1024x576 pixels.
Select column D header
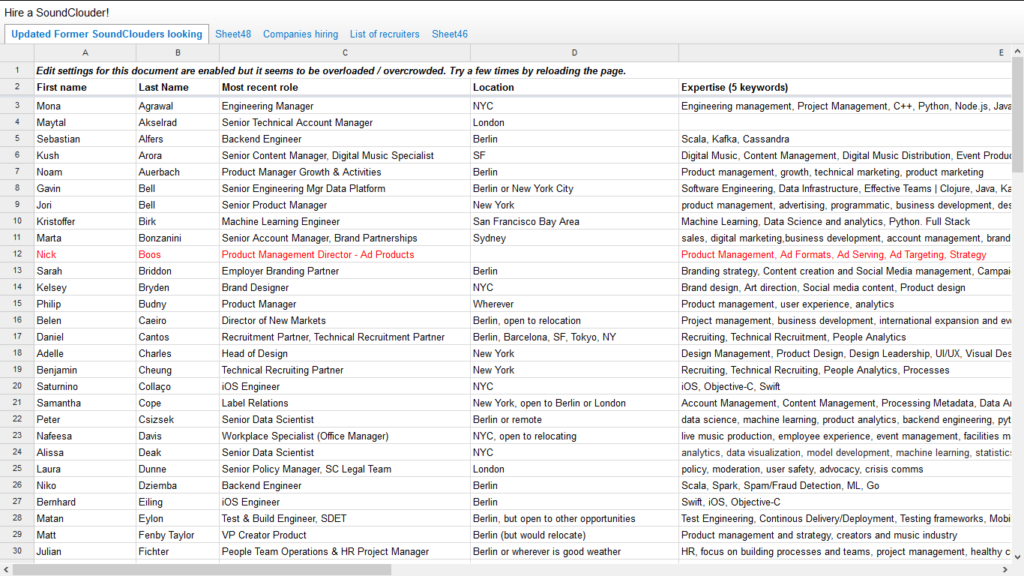575,53
